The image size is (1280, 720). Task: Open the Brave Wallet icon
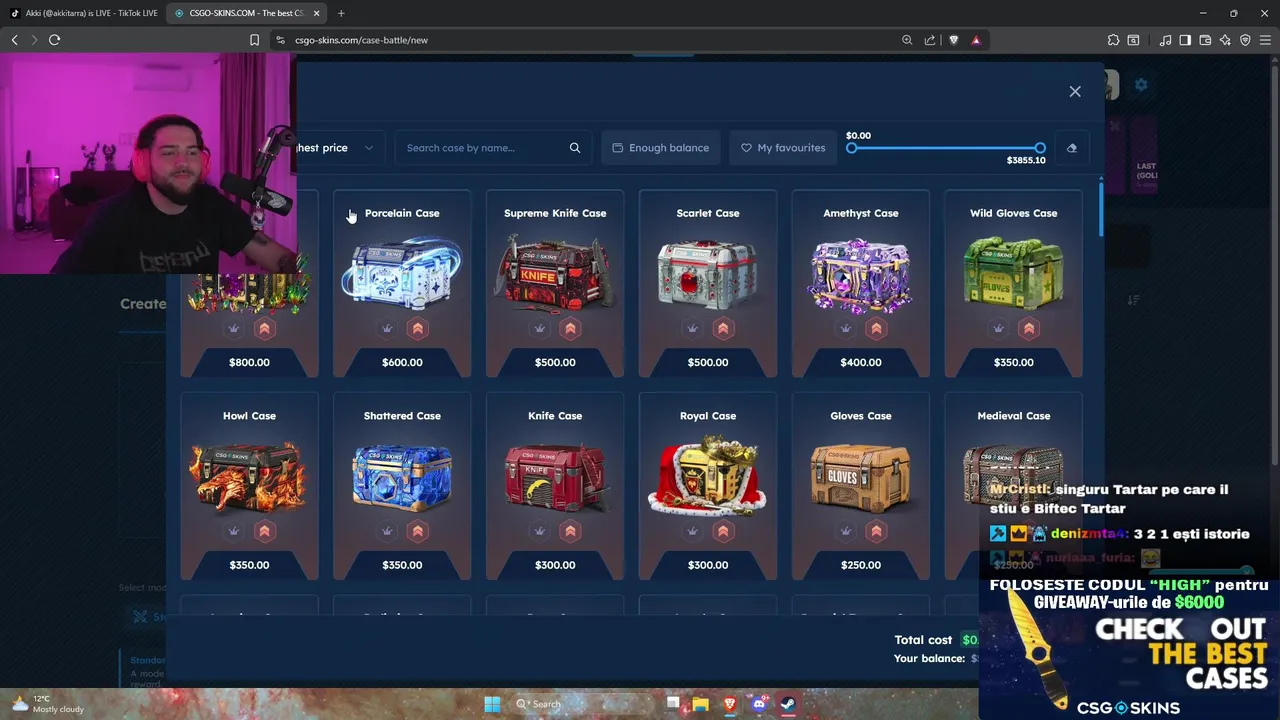(1205, 40)
